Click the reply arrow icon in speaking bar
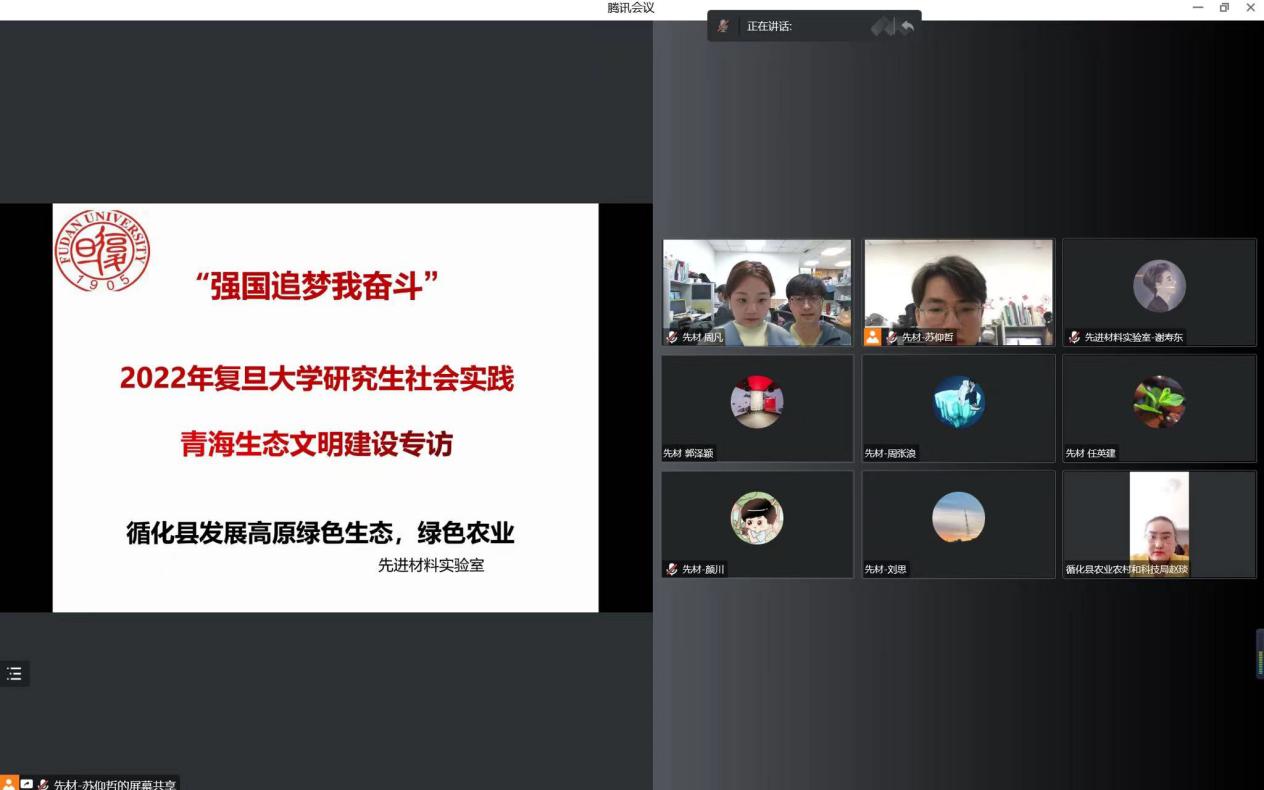1264x790 pixels. (907, 27)
